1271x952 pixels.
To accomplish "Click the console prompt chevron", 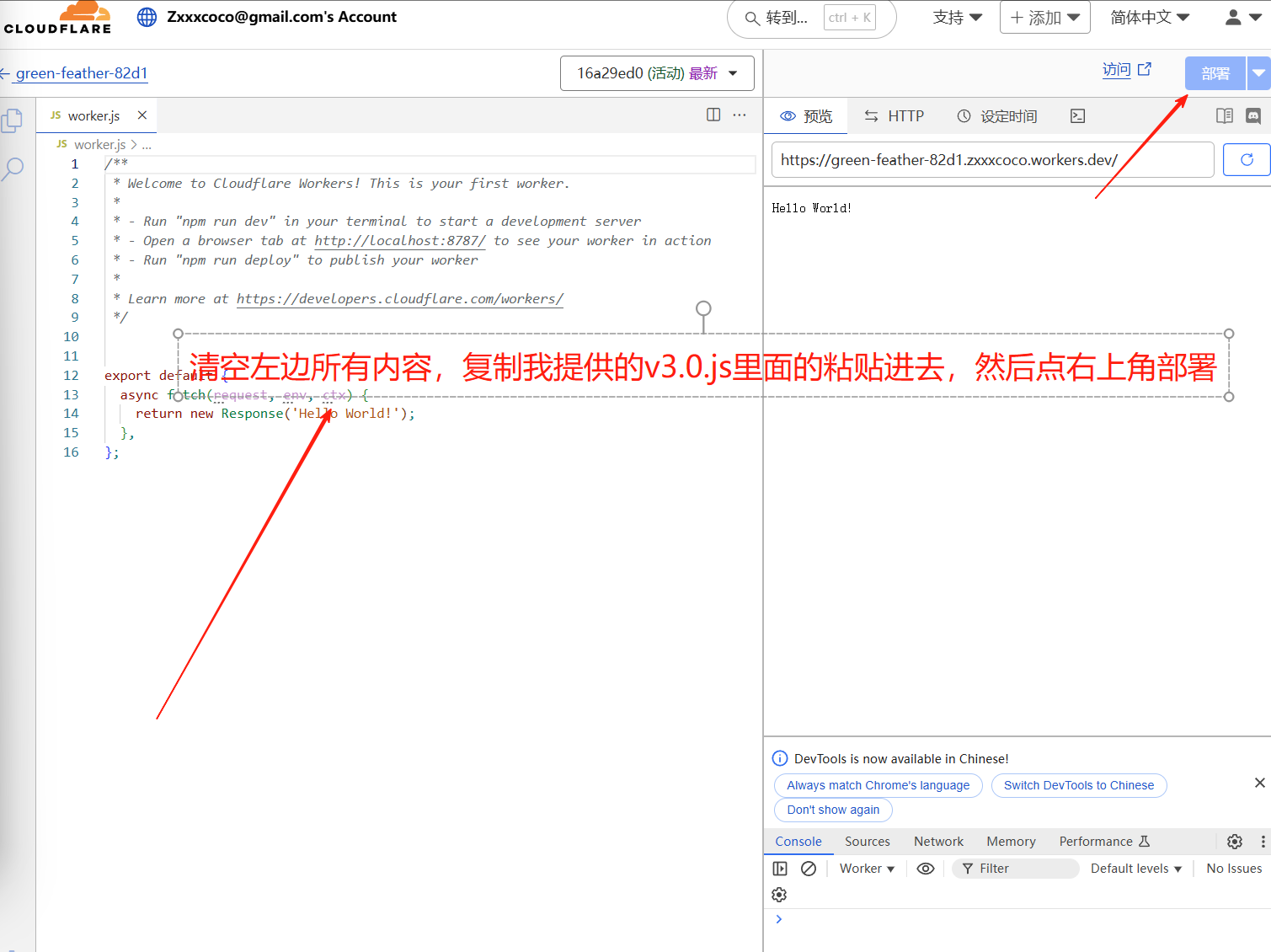I will 778,919.
